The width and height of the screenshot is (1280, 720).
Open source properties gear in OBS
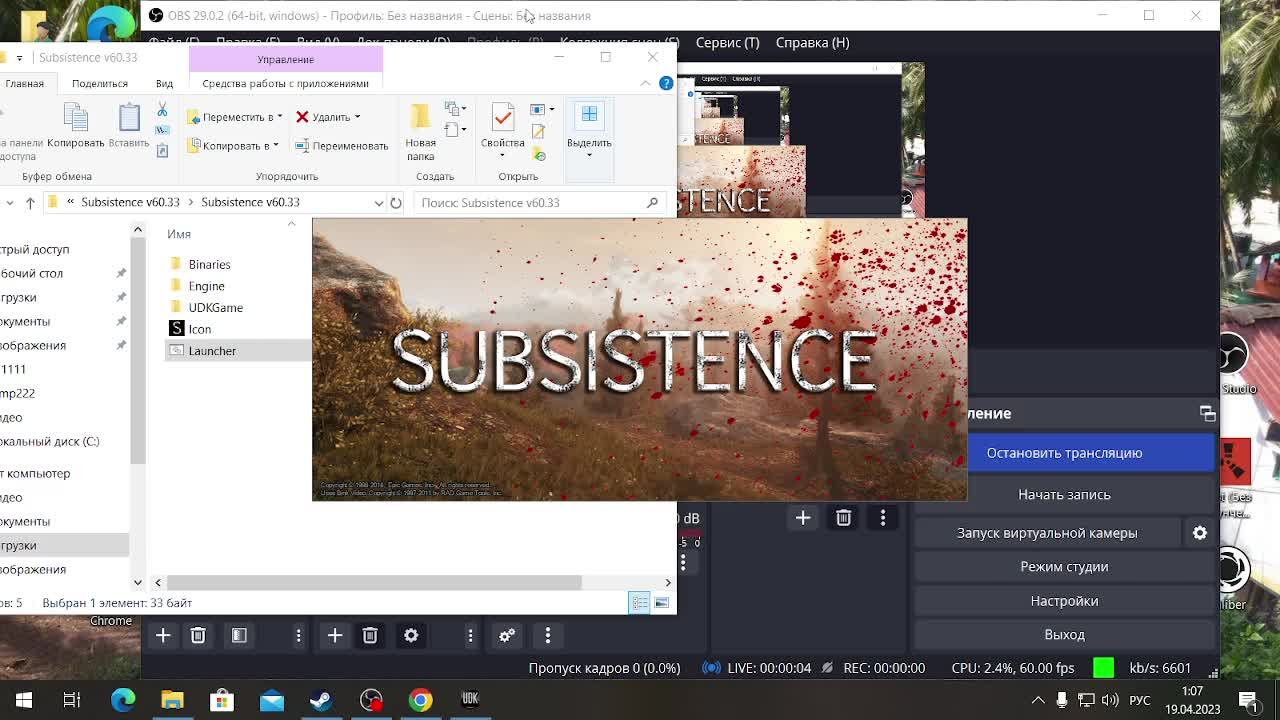[x=411, y=635]
